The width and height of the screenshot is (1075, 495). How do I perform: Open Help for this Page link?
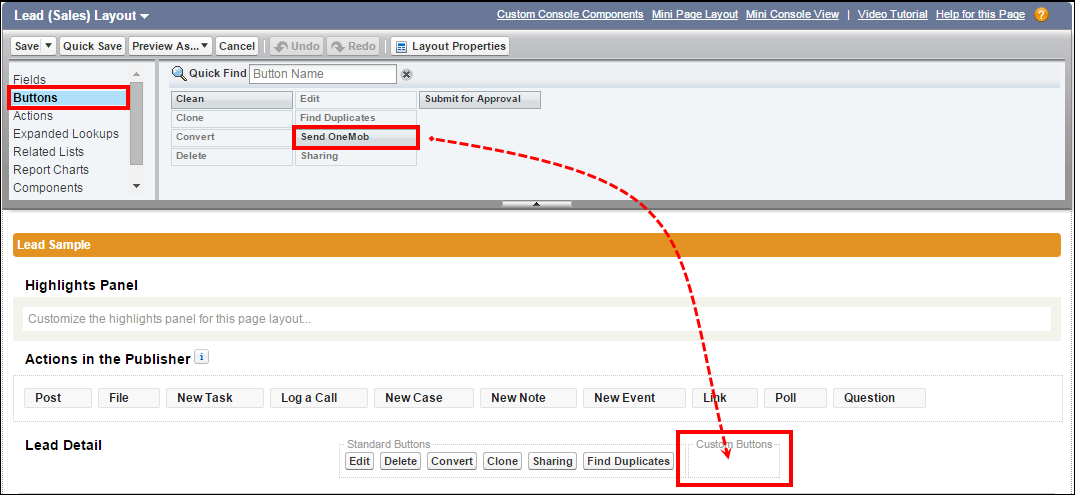point(980,14)
